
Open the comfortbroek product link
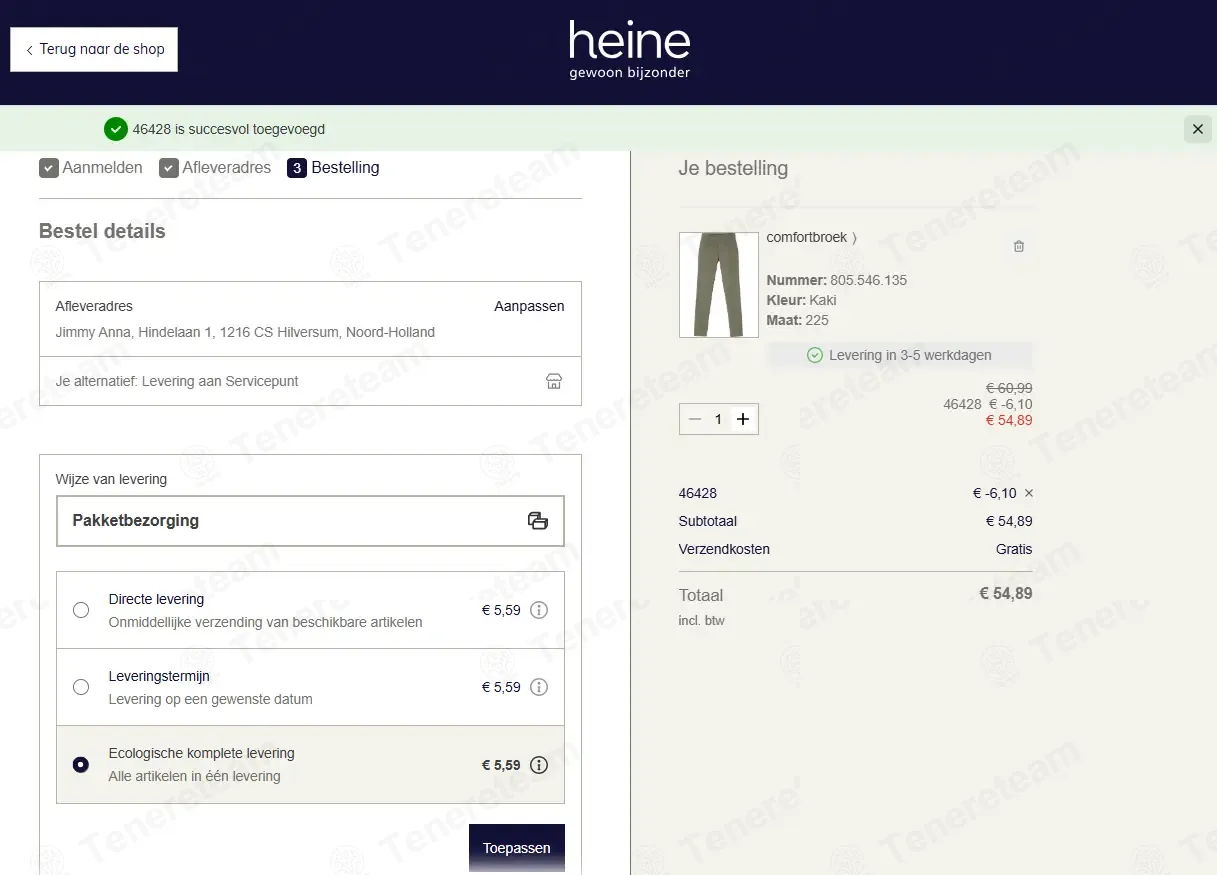tap(811, 238)
